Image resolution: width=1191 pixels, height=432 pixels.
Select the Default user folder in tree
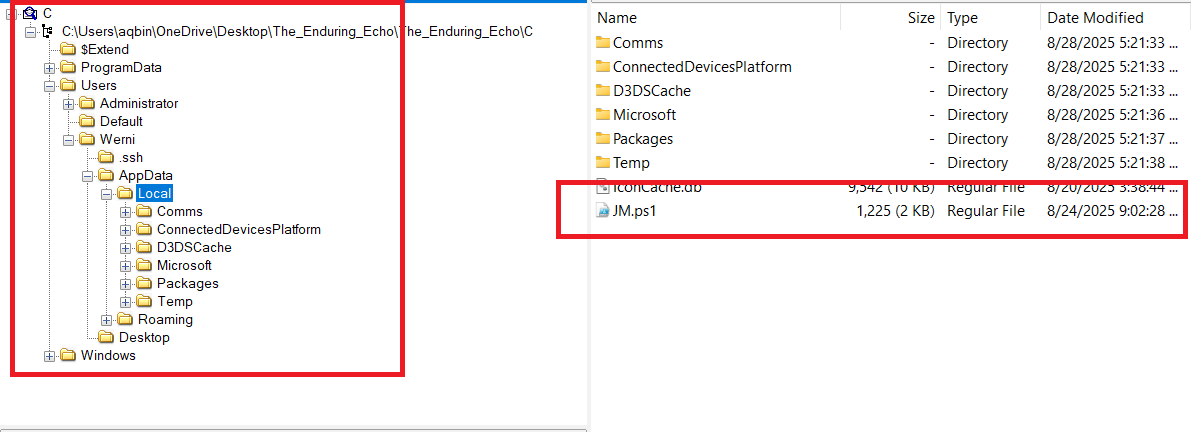[121, 122]
